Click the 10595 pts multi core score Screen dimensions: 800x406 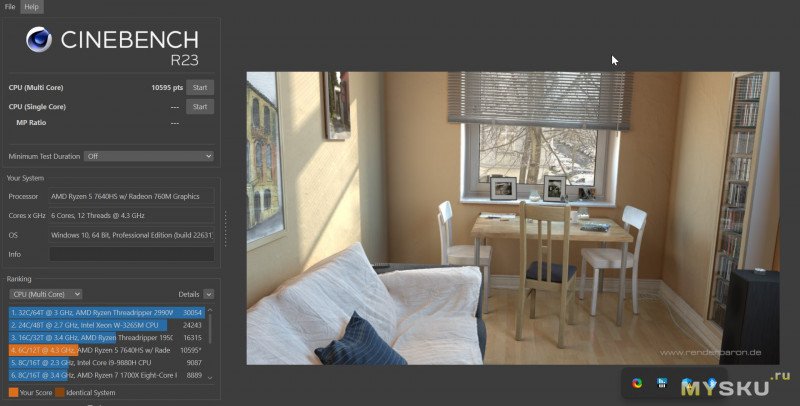[167, 88]
